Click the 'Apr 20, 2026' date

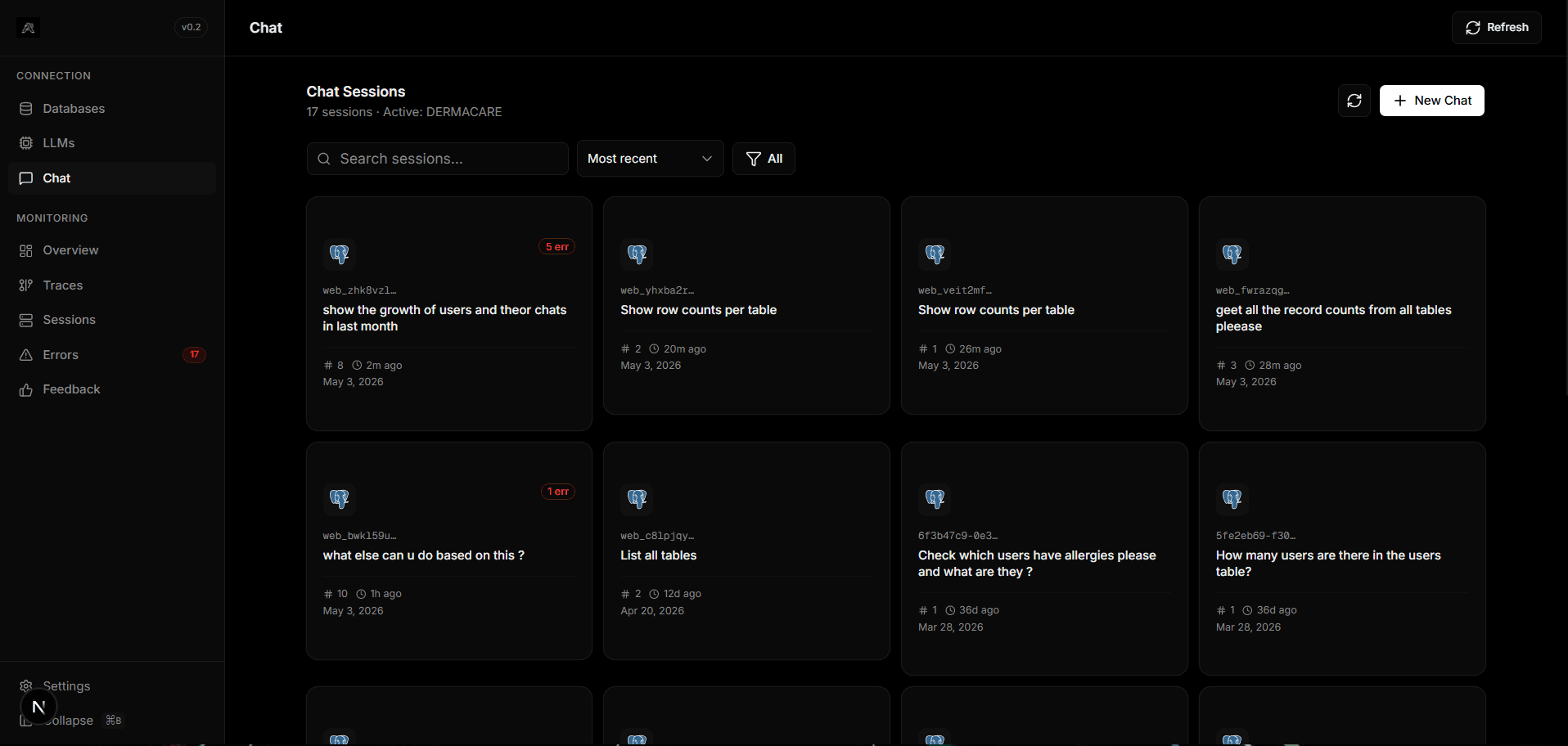coord(652,611)
